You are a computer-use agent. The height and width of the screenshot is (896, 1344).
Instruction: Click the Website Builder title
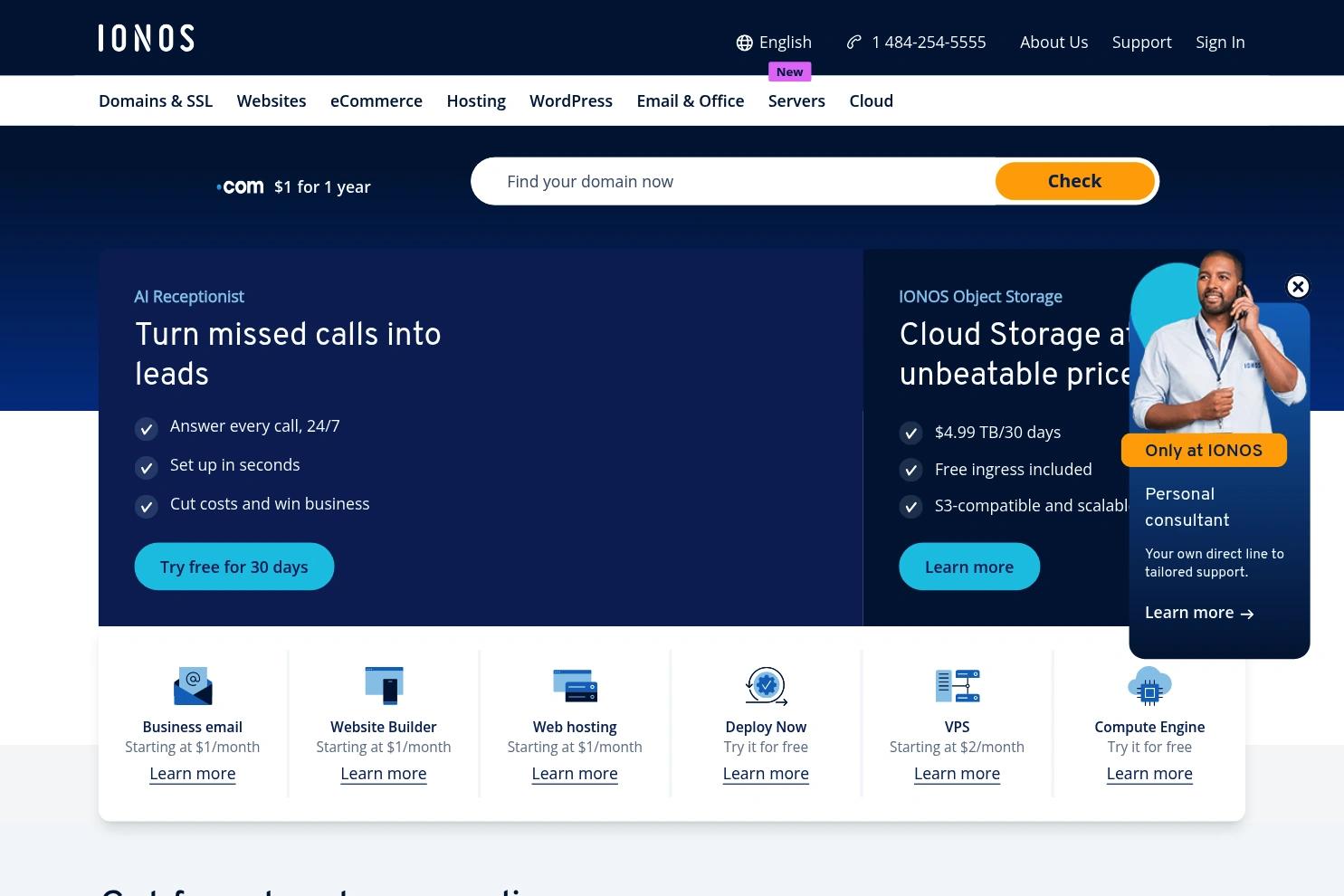tap(384, 727)
